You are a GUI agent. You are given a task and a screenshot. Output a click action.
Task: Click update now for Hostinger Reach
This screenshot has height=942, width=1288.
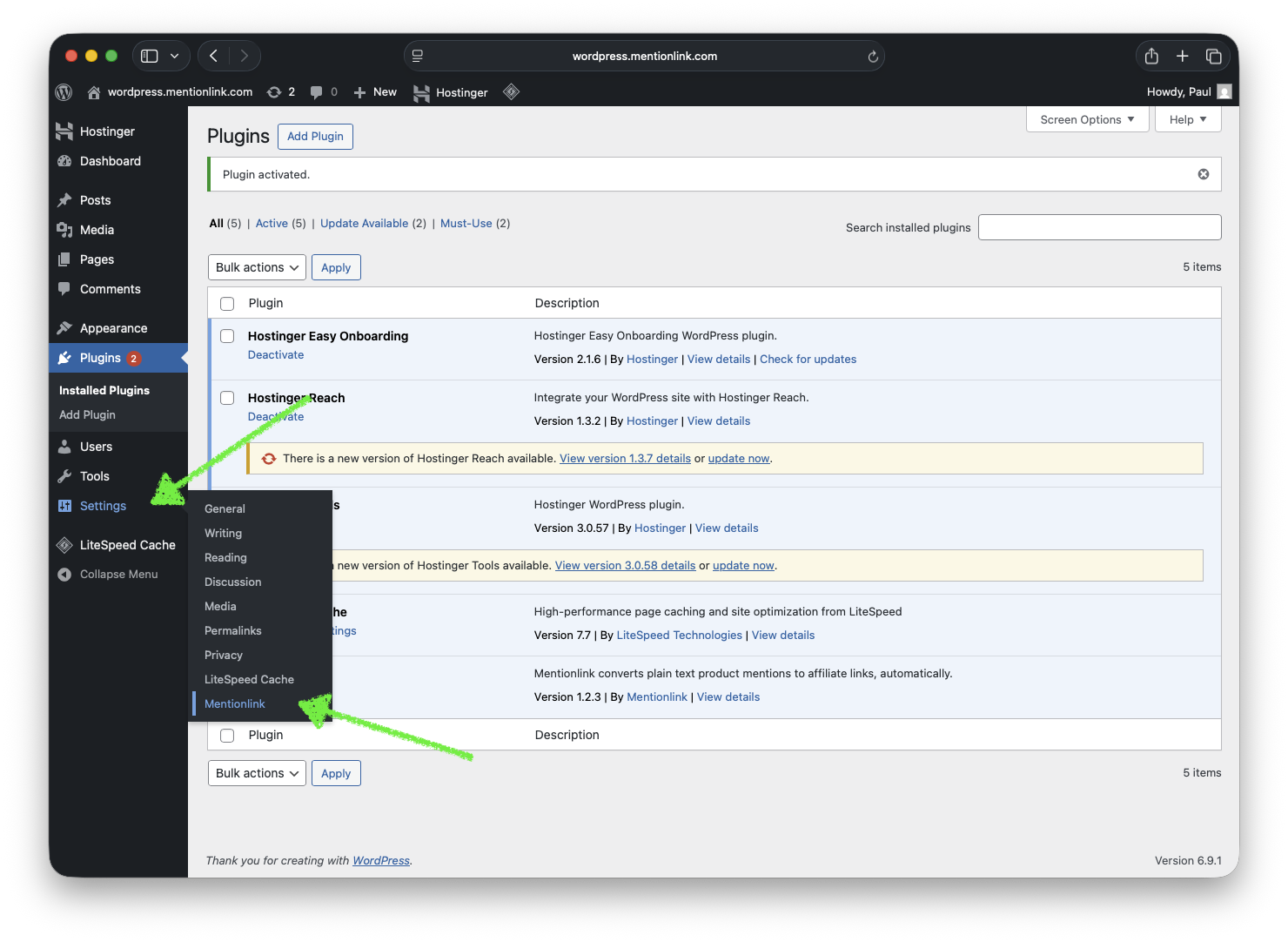pyautogui.click(x=739, y=459)
